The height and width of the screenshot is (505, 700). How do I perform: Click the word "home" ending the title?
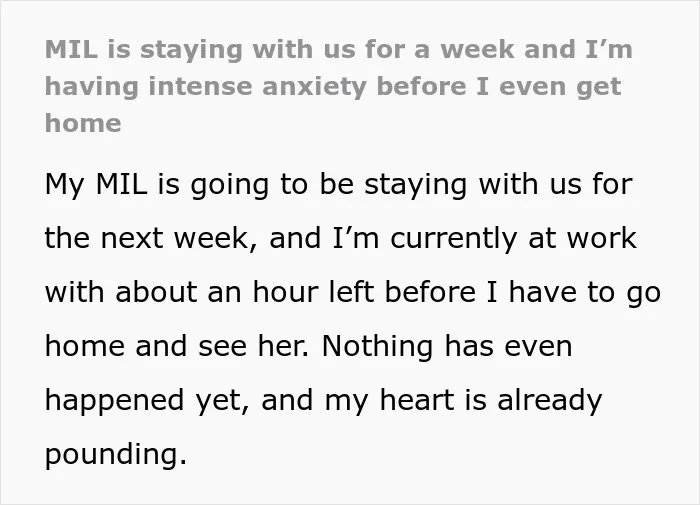click(x=83, y=123)
